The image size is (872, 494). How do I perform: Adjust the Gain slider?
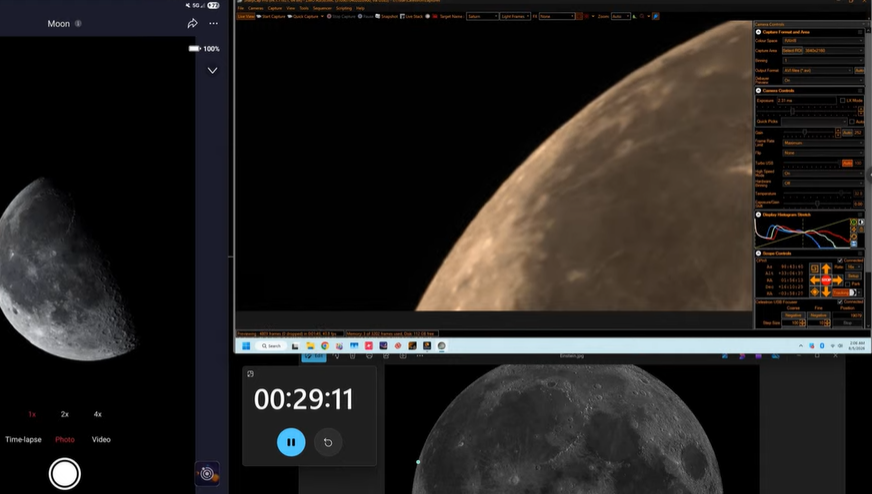tap(805, 132)
